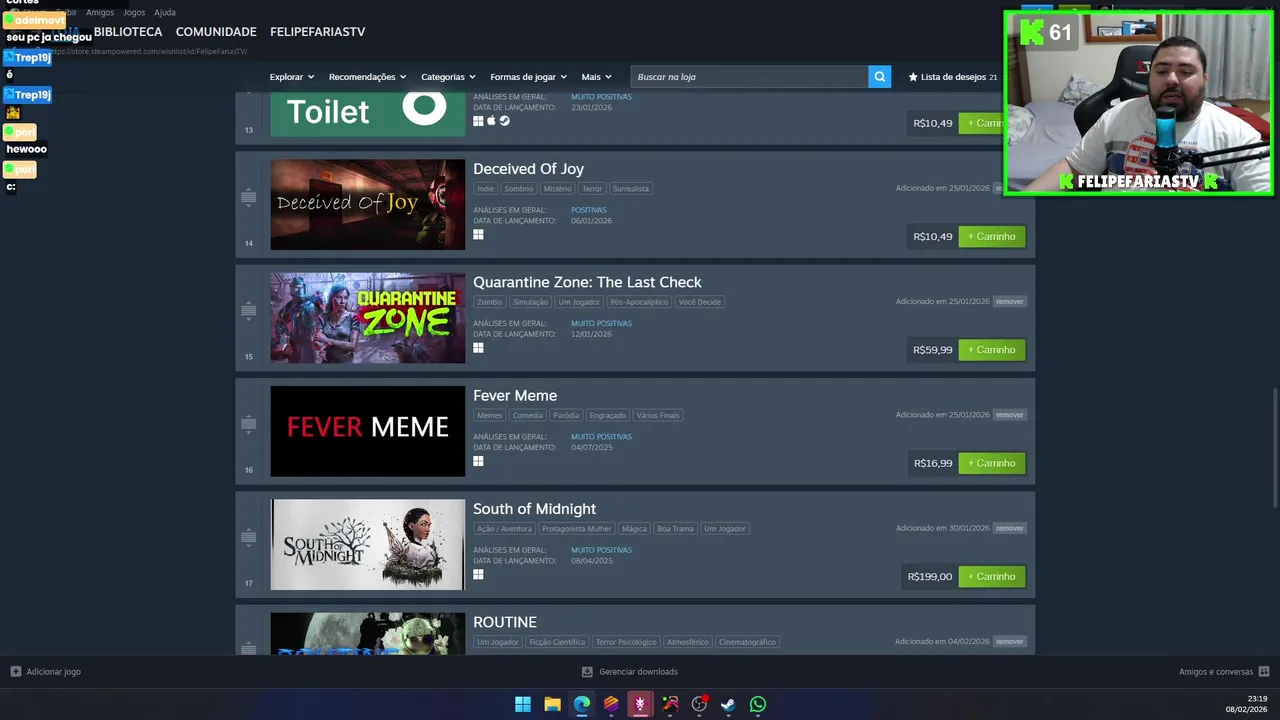
Task: Click remover on South of Midnight row
Action: click(x=1009, y=528)
